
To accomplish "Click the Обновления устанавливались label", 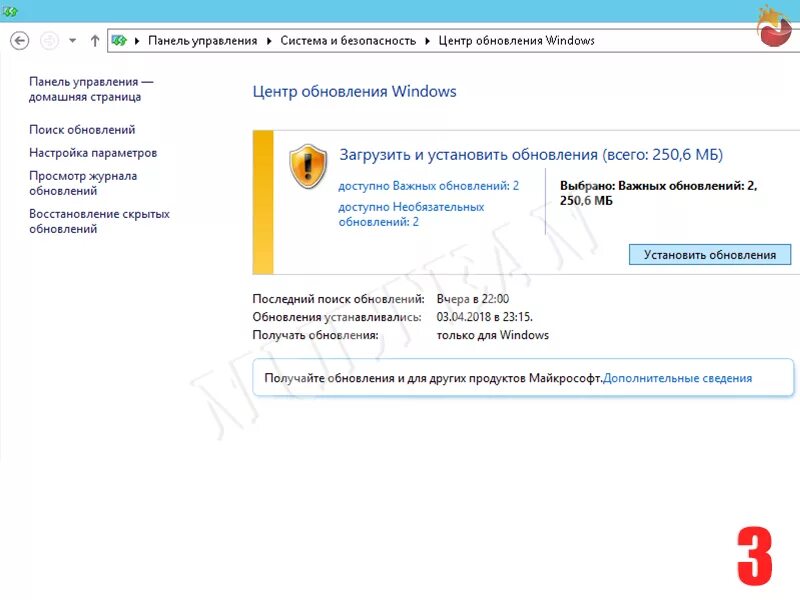I will 337,317.
